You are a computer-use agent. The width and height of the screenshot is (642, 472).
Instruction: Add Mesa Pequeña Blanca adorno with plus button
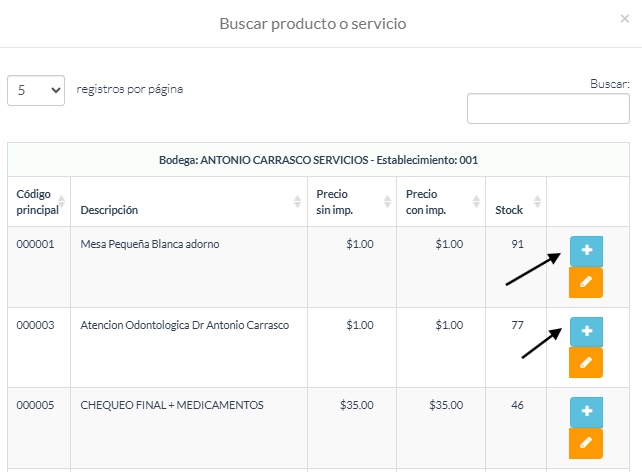point(586,251)
